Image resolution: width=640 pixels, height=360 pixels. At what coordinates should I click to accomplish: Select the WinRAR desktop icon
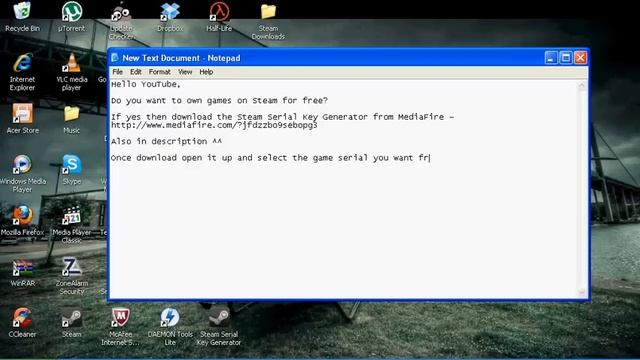tap(22, 272)
